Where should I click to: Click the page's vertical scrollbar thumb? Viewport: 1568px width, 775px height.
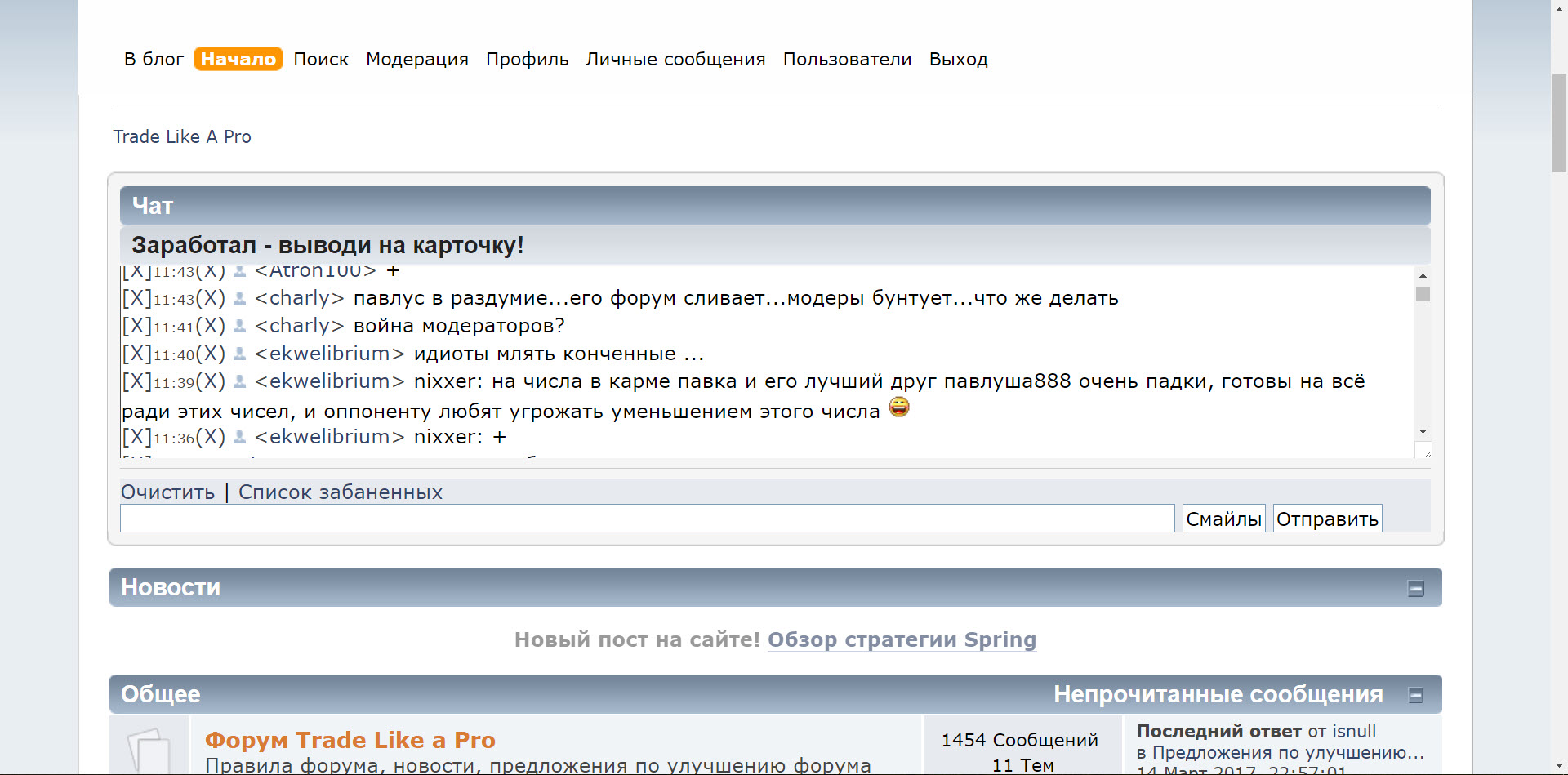(x=1559, y=123)
